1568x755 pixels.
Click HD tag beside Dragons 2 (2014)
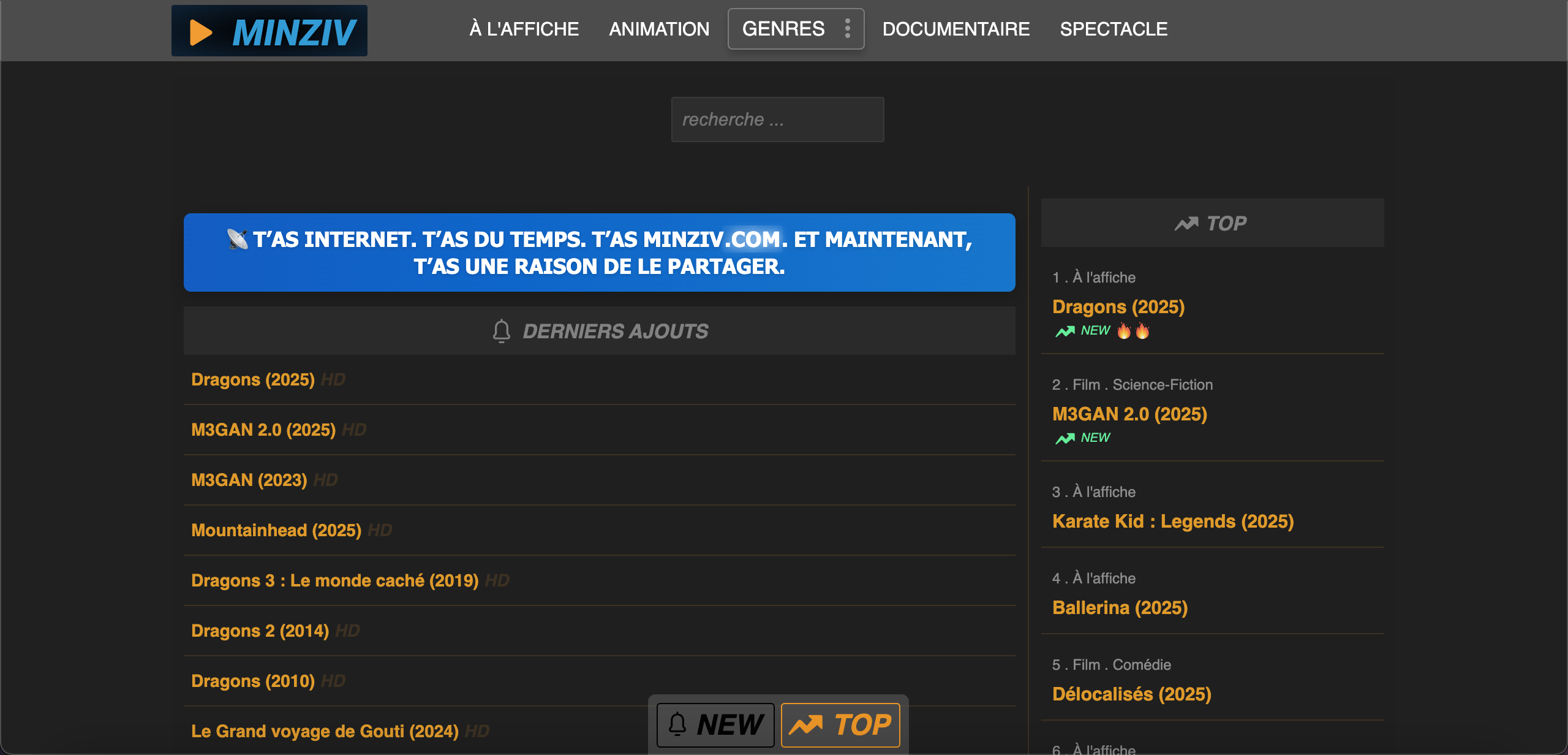click(x=347, y=631)
